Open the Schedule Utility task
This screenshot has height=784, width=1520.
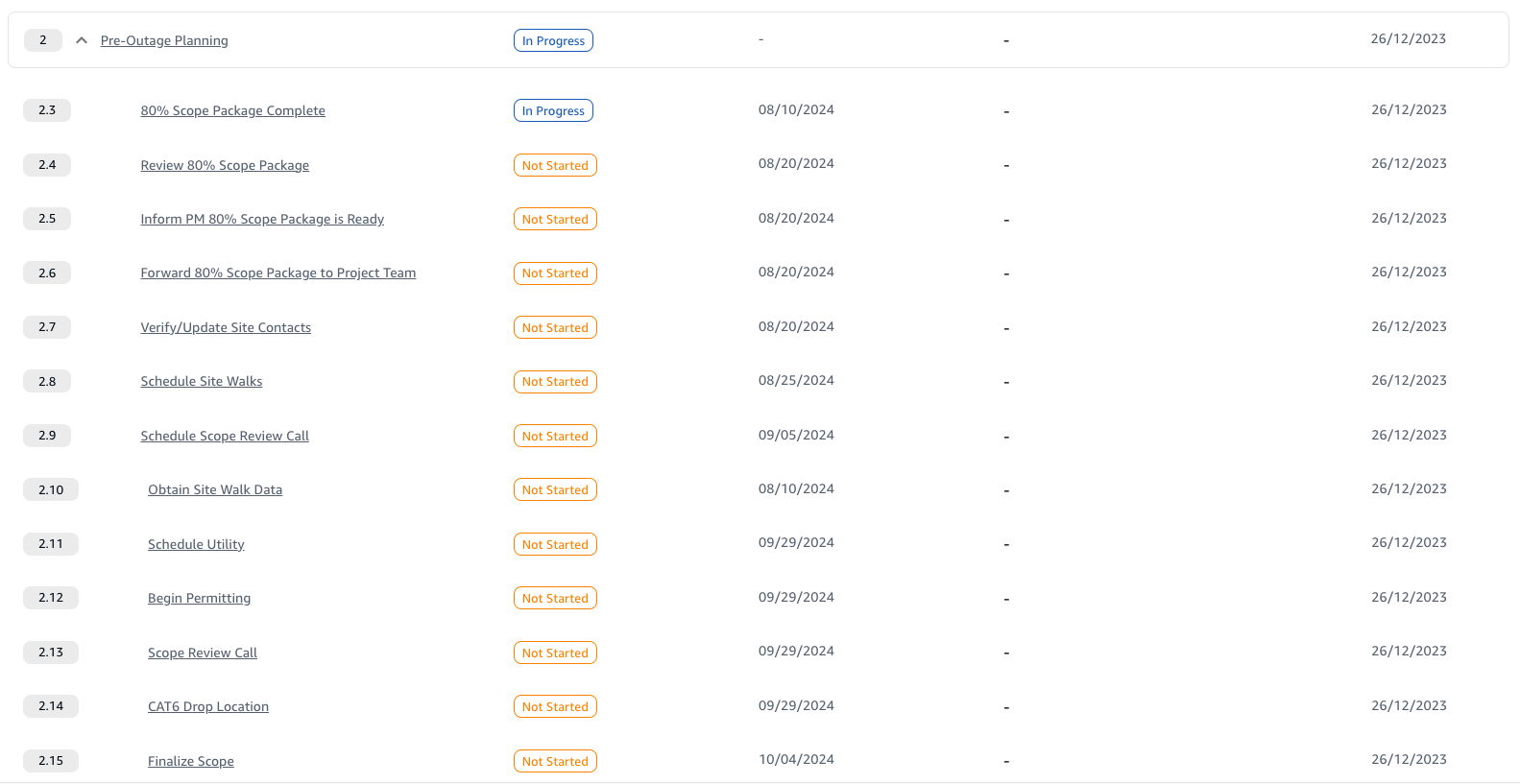(196, 544)
